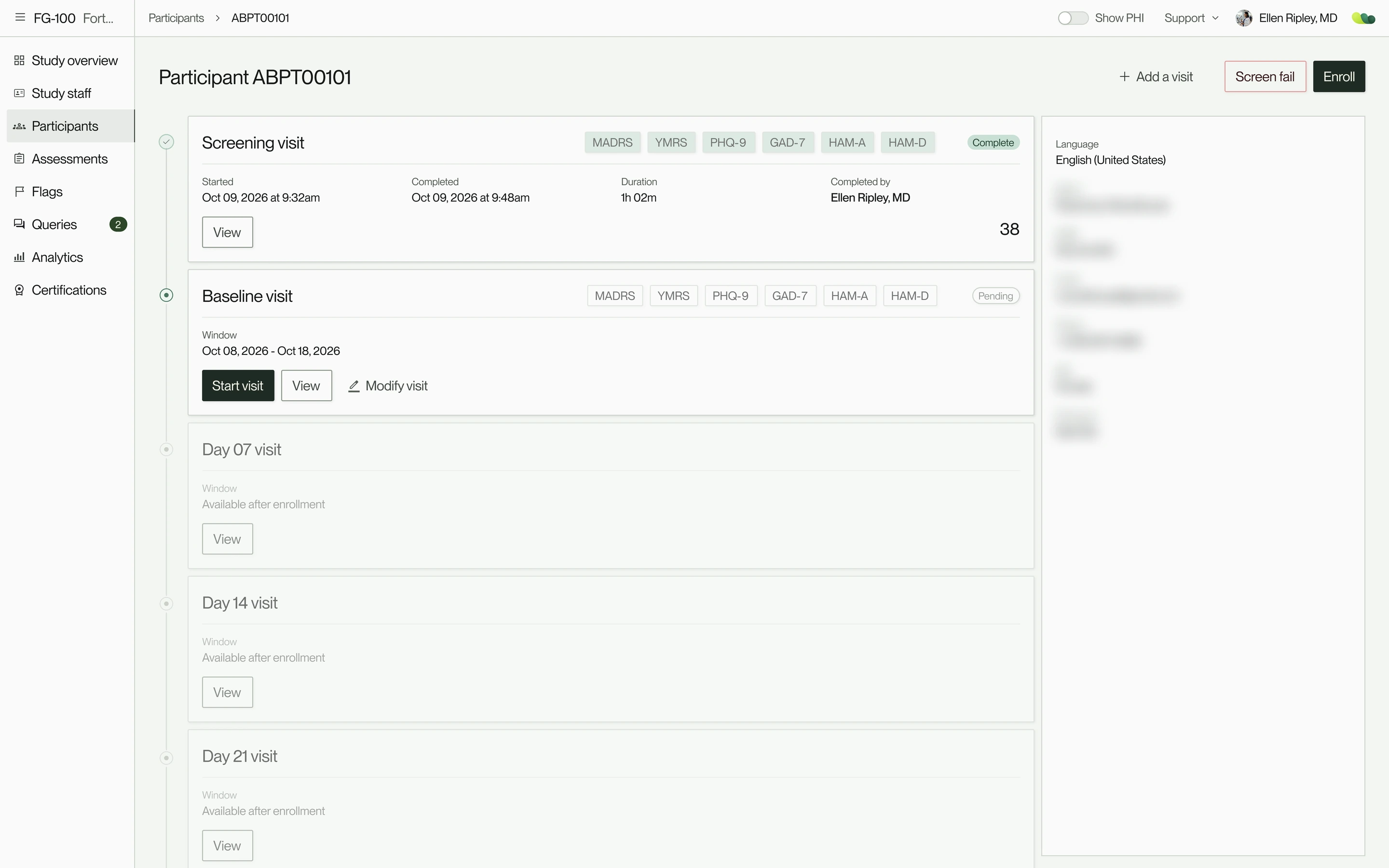Click PHQ-9 tag in Screening visit
1389x868 pixels.
(x=728, y=142)
